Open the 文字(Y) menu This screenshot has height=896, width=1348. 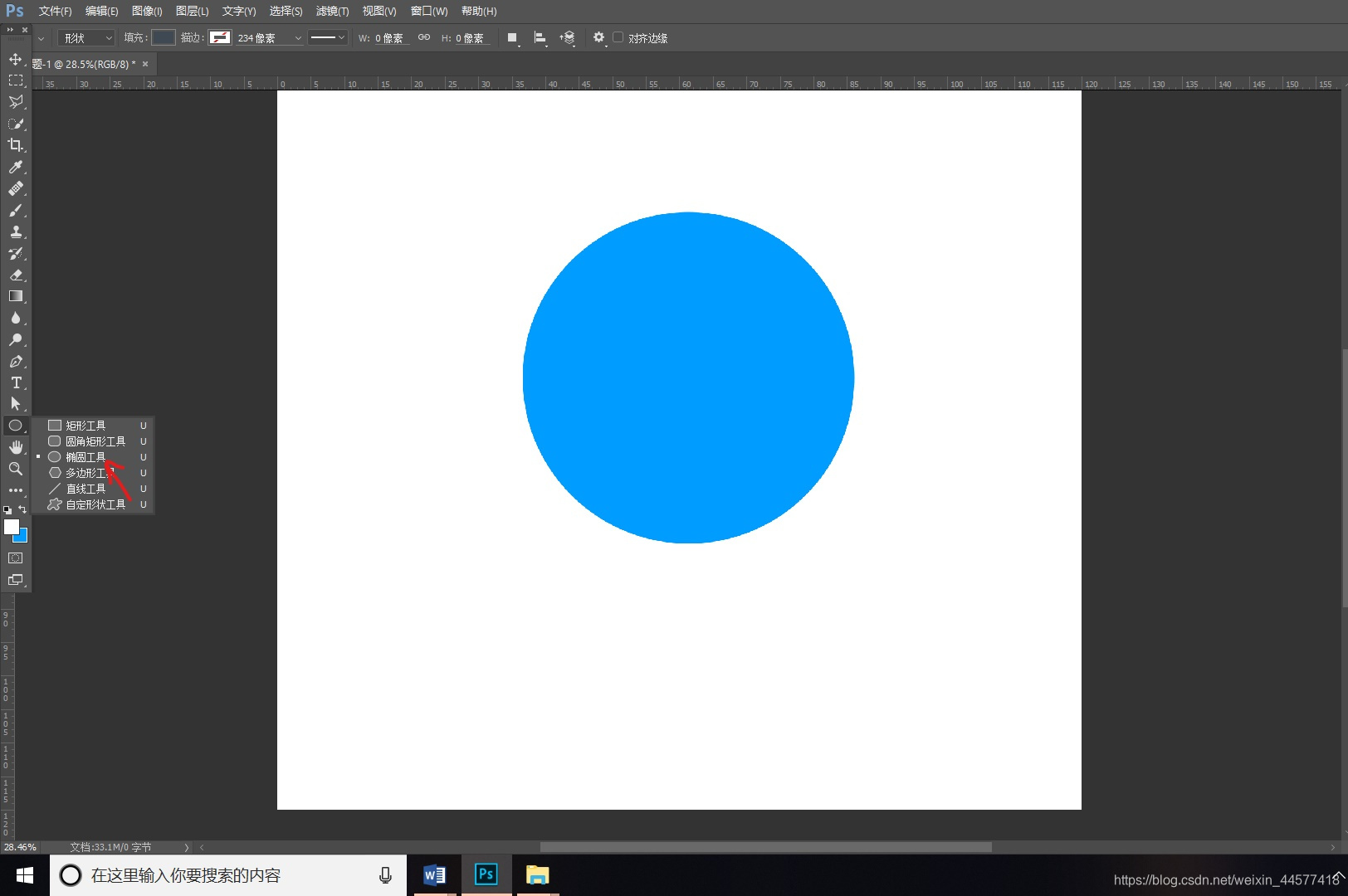point(239,12)
